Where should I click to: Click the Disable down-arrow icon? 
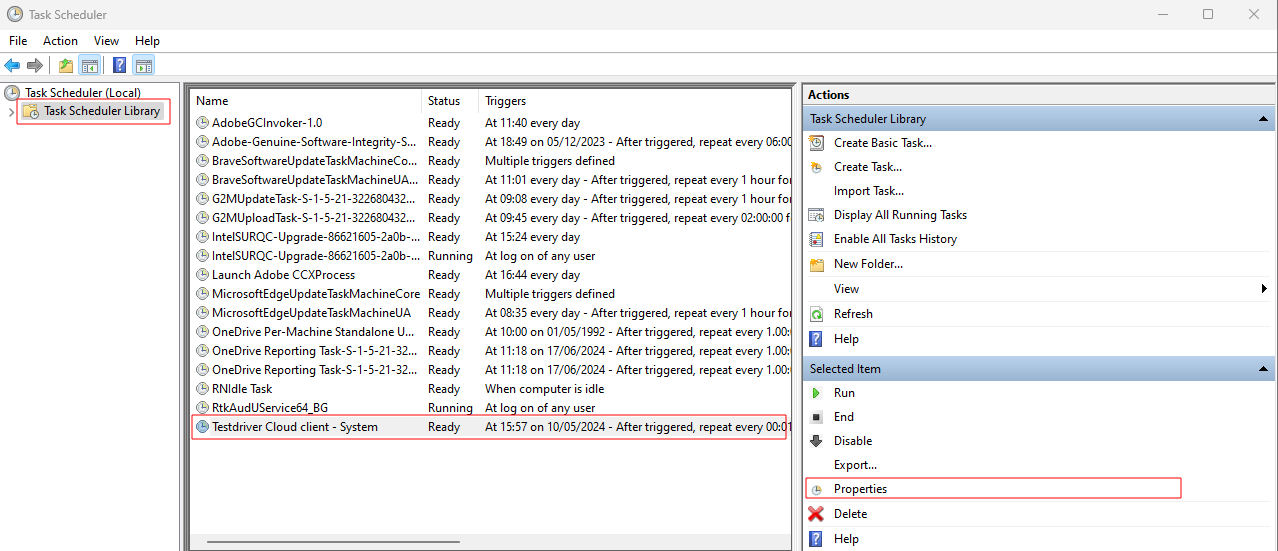pos(817,441)
